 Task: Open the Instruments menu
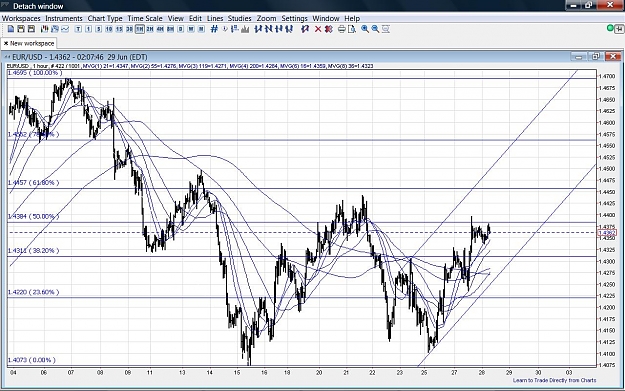(x=64, y=18)
